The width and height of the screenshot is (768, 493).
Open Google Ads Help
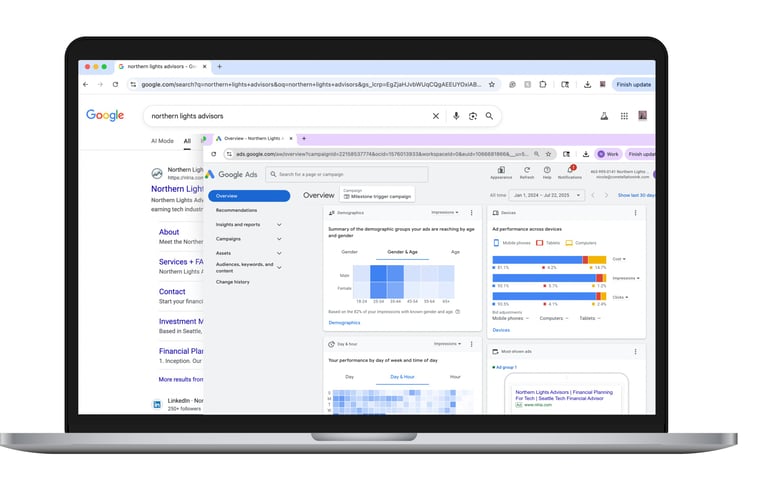[x=547, y=172]
